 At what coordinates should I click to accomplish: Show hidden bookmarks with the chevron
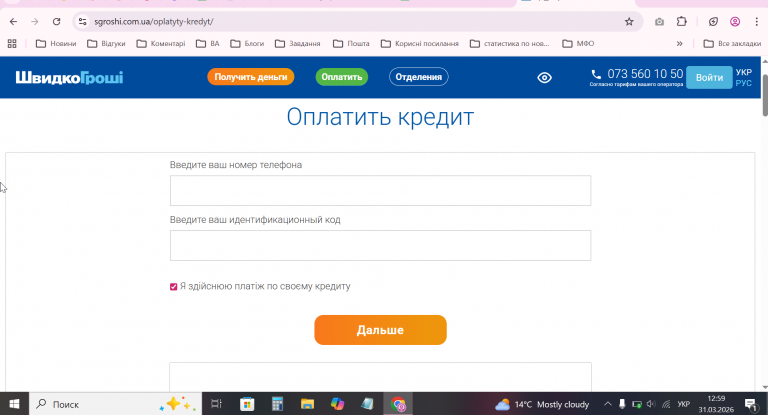(x=679, y=44)
